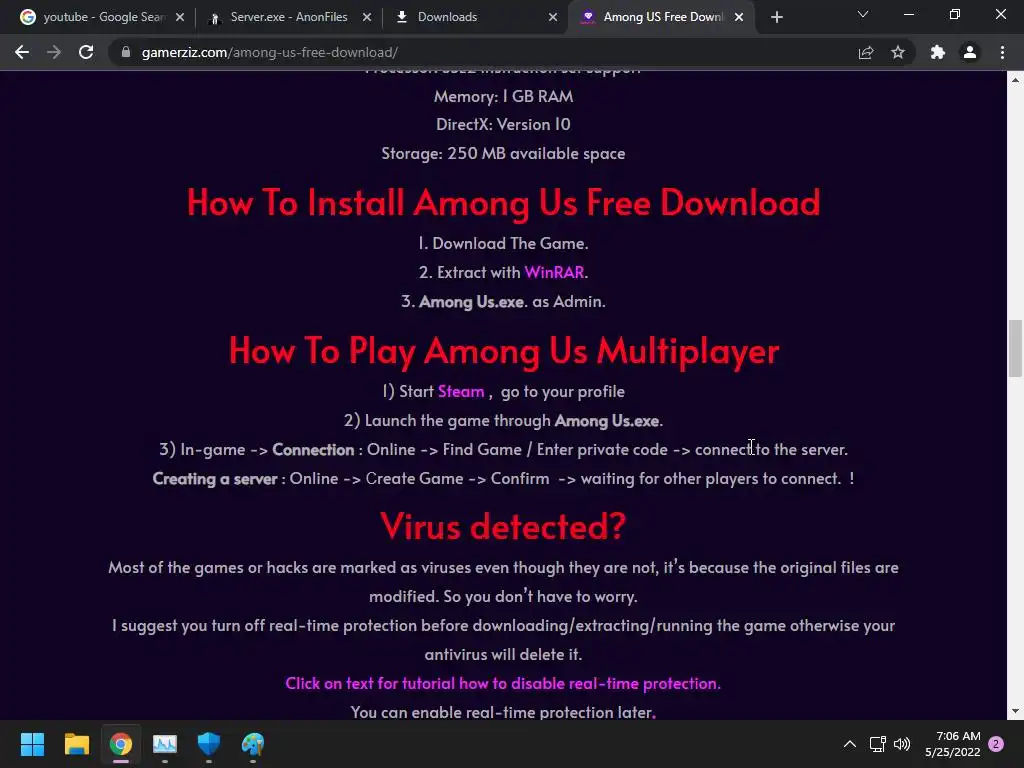The height and width of the screenshot is (768, 1024).
Task: Click 'How To Play Among Us Multiplayer' heading
Action: (504, 351)
